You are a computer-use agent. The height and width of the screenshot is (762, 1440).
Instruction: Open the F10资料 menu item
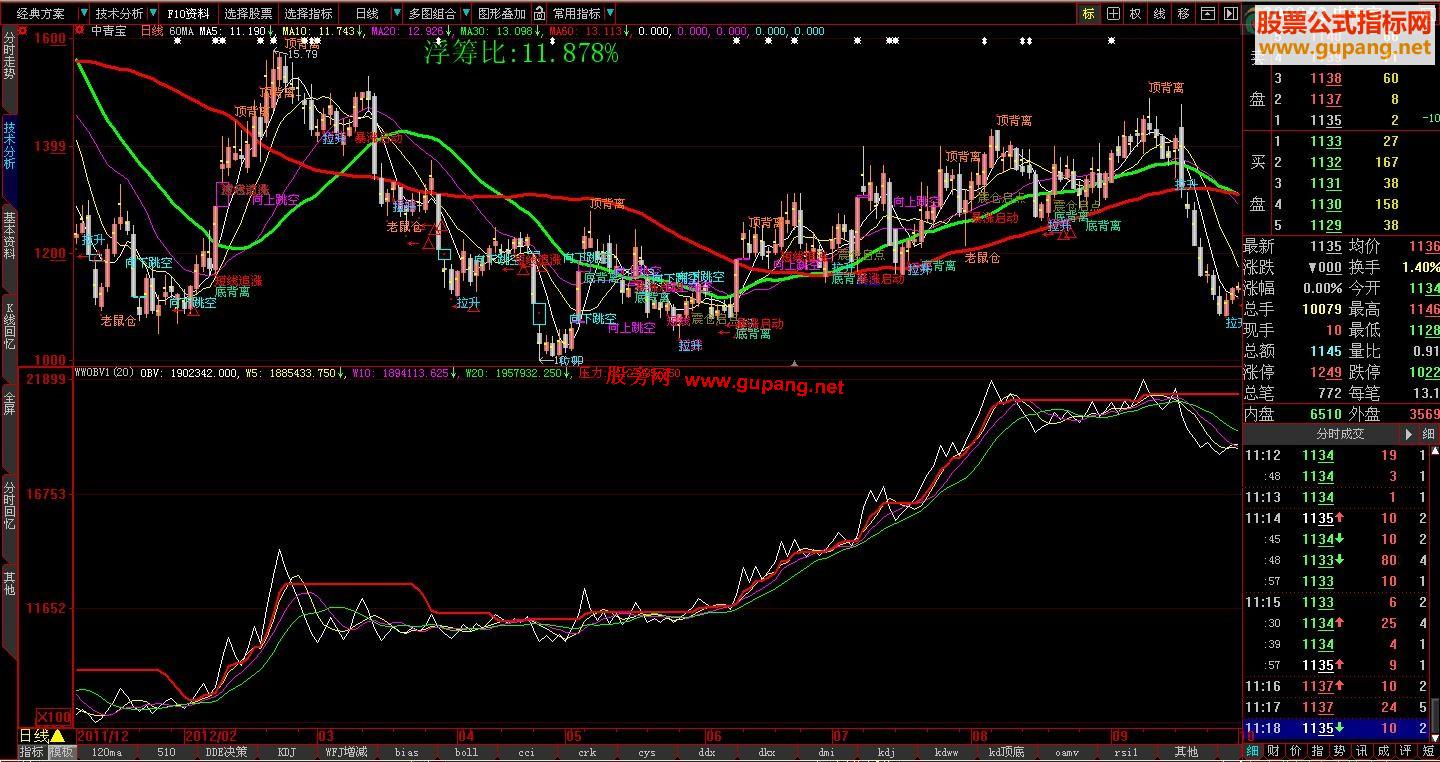coord(188,14)
